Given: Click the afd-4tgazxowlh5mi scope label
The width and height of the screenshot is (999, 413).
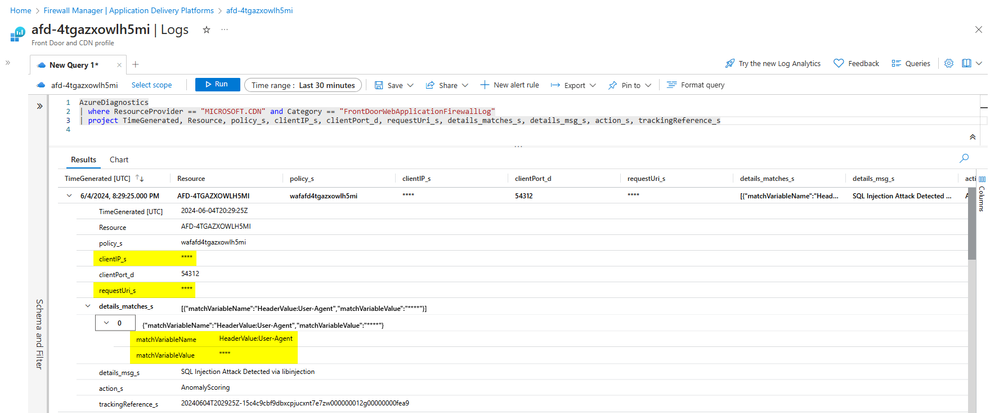Looking at the screenshot, I should pos(84,85).
